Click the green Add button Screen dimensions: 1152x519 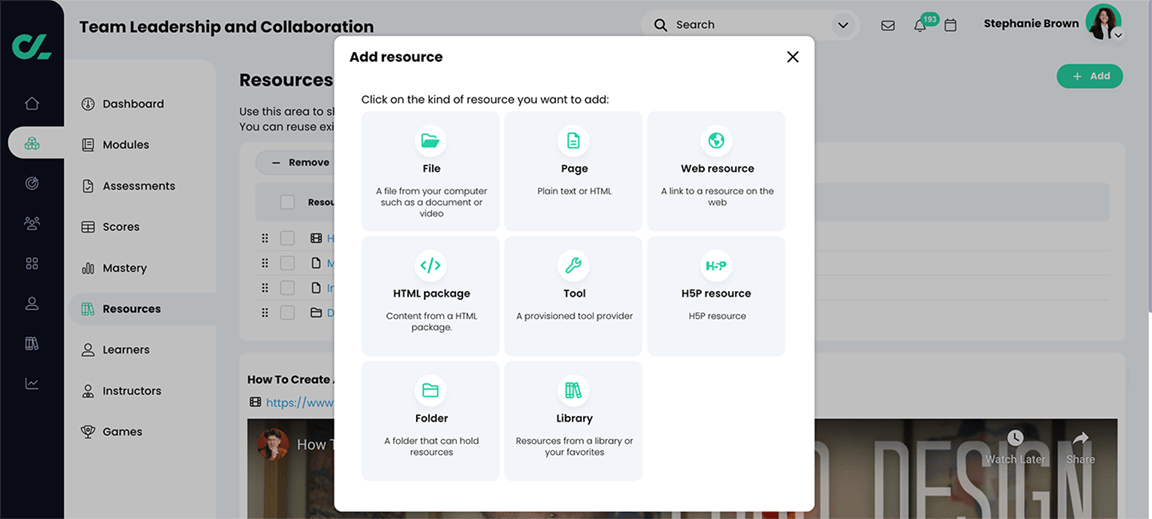(x=1090, y=76)
